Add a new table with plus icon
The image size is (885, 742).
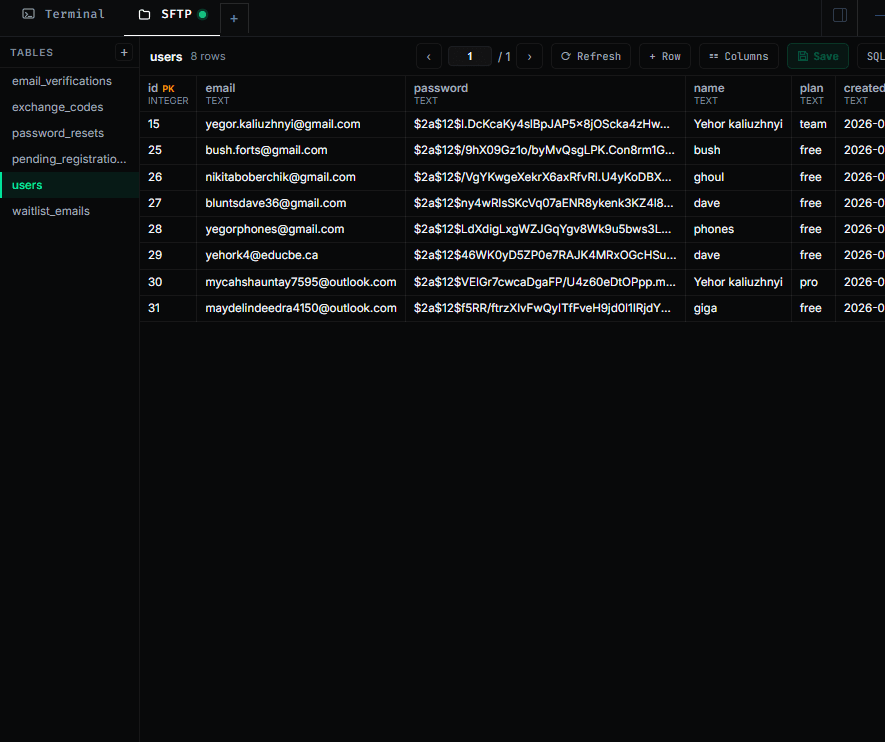pyautogui.click(x=124, y=52)
